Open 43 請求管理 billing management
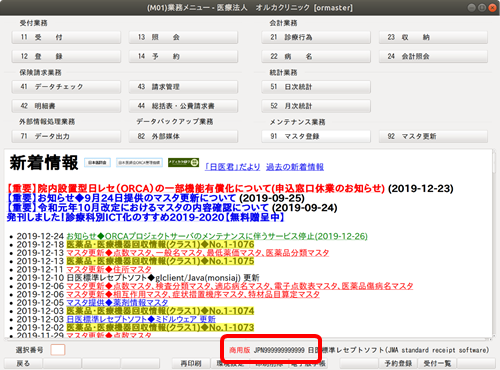Image resolution: width=500 pixels, height=370 pixels. tap(183, 87)
